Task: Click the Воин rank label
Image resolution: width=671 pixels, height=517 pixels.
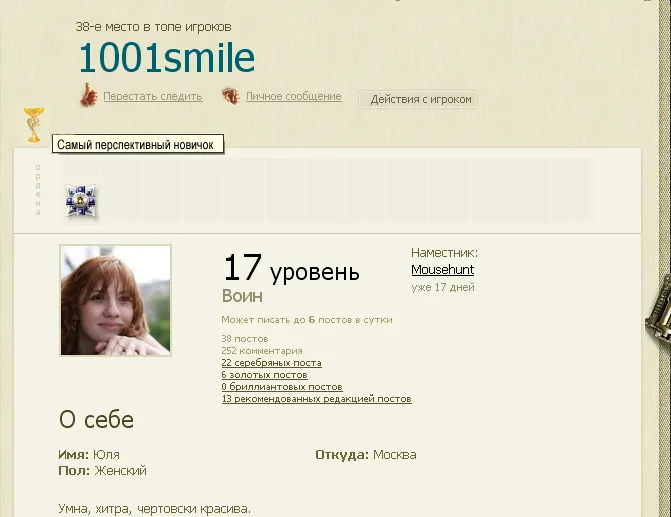Action: 242,296
